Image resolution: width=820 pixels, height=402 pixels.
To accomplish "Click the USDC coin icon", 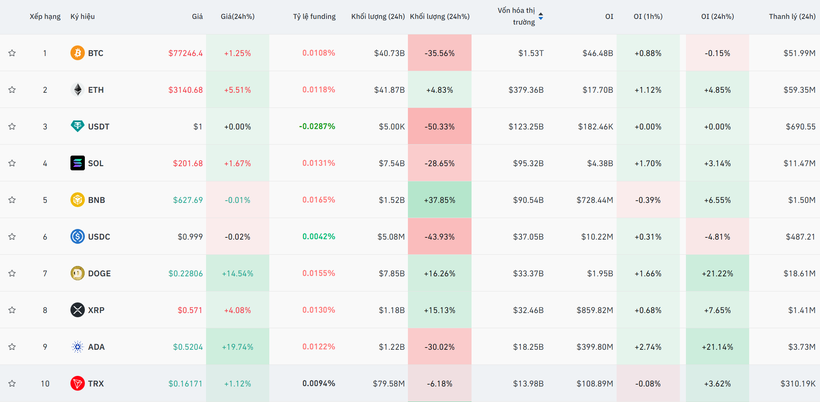I will [77, 237].
